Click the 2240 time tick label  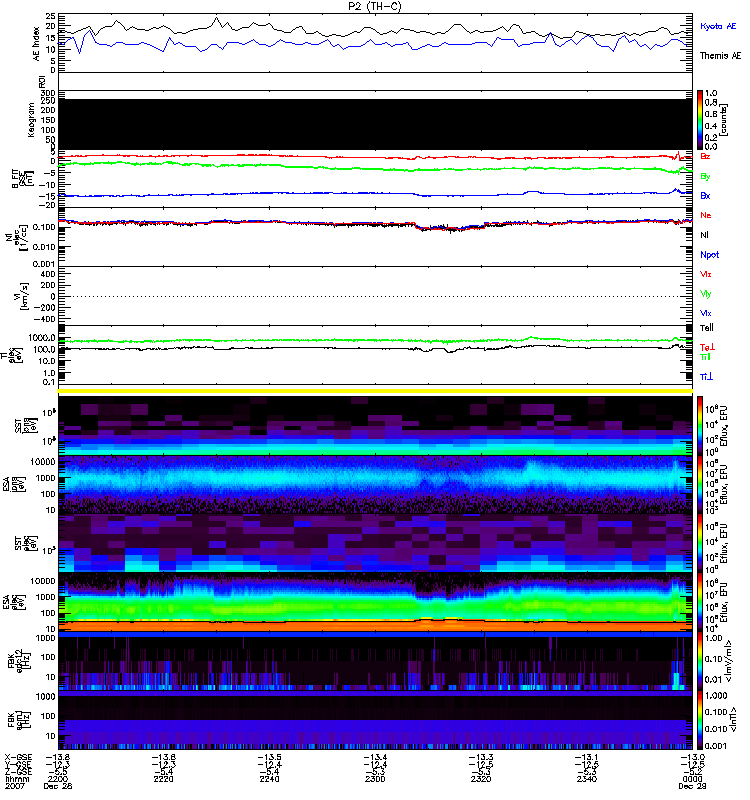tap(269, 779)
